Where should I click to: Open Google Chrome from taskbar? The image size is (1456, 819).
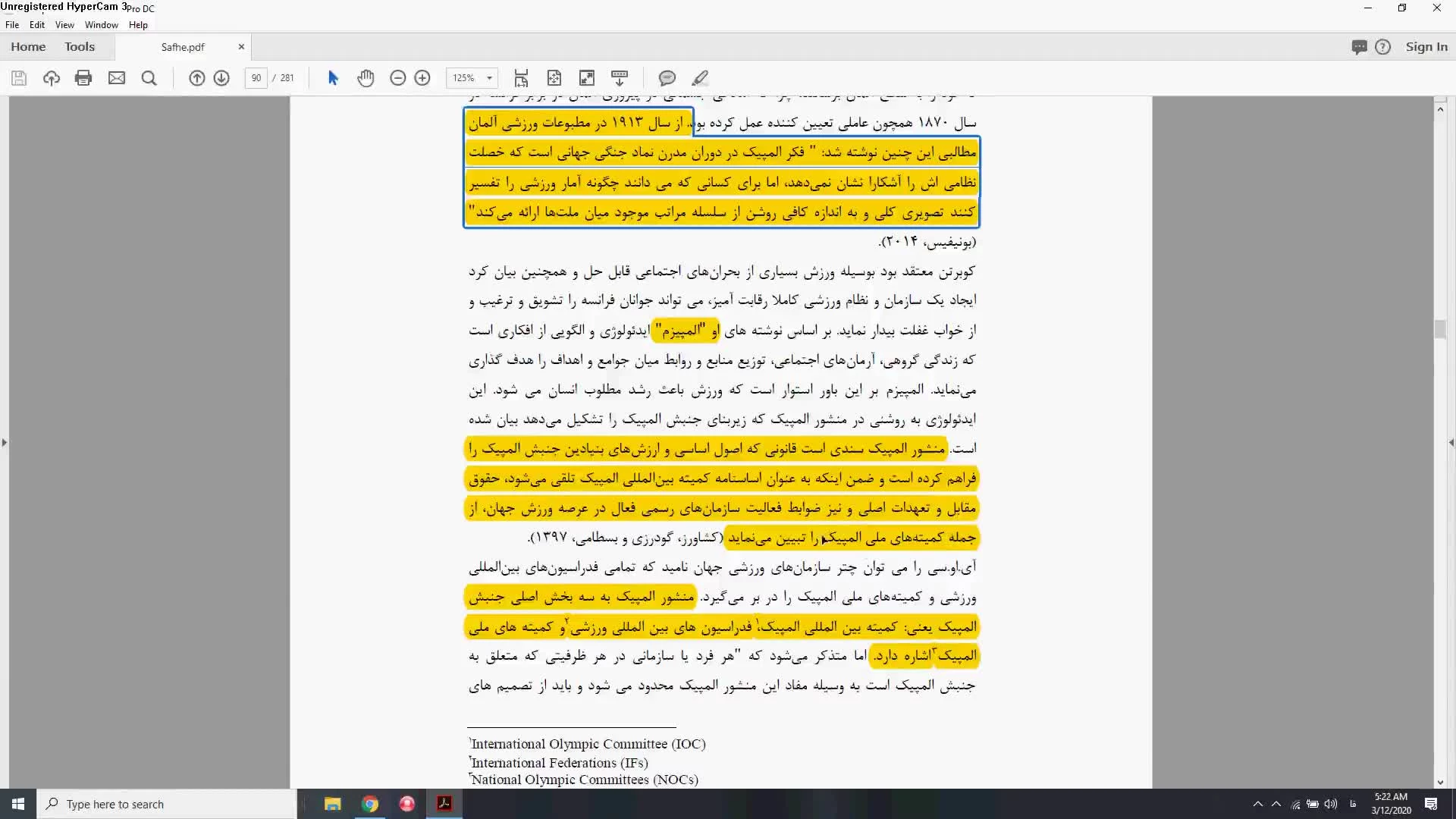click(370, 804)
